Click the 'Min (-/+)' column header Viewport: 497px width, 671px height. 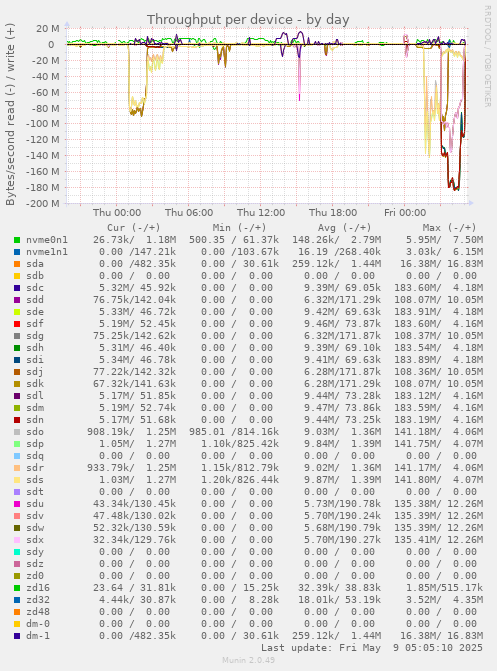click(x=239, y=228)
